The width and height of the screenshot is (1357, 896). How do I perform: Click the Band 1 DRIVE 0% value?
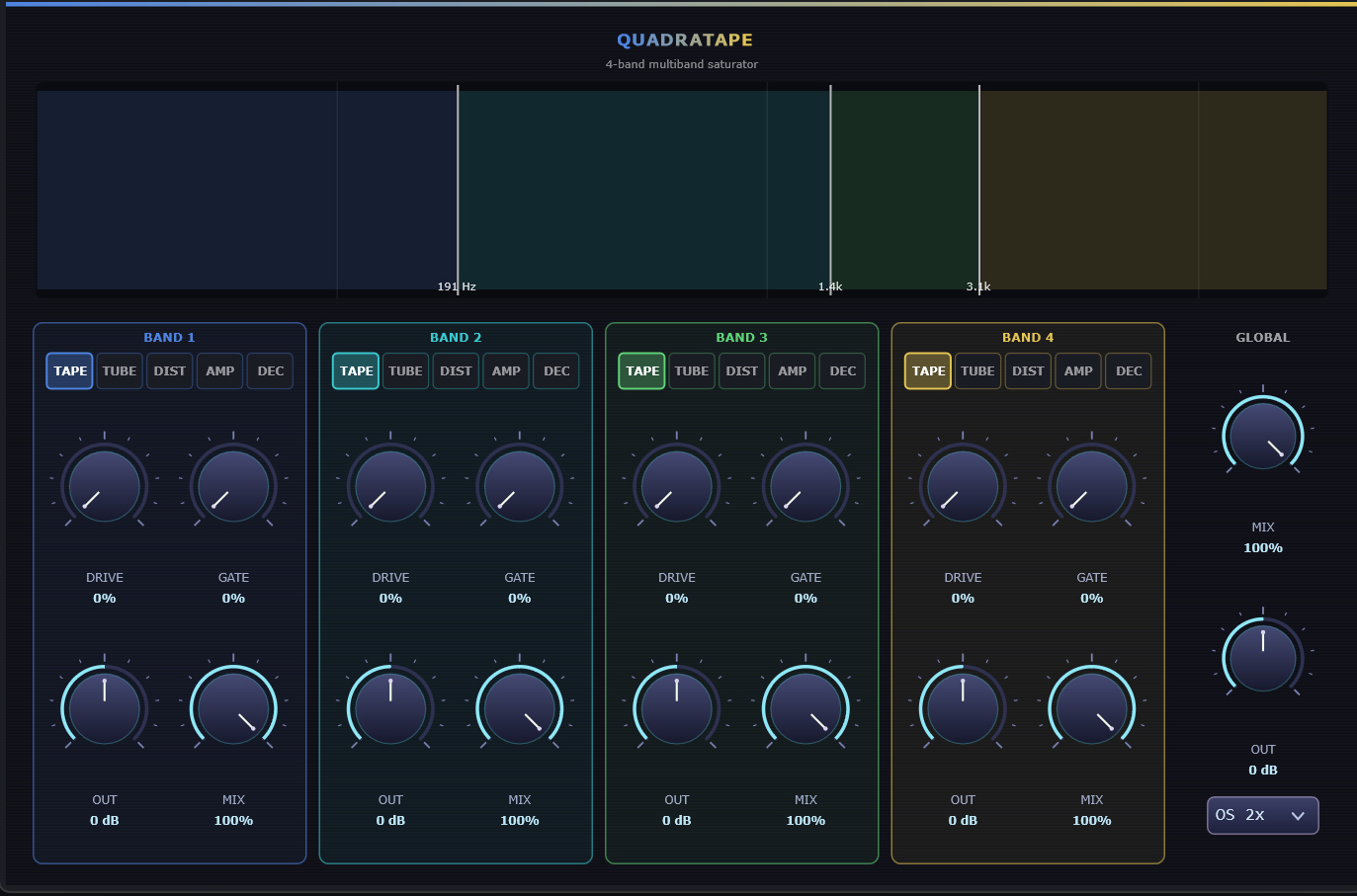(105, 598)
